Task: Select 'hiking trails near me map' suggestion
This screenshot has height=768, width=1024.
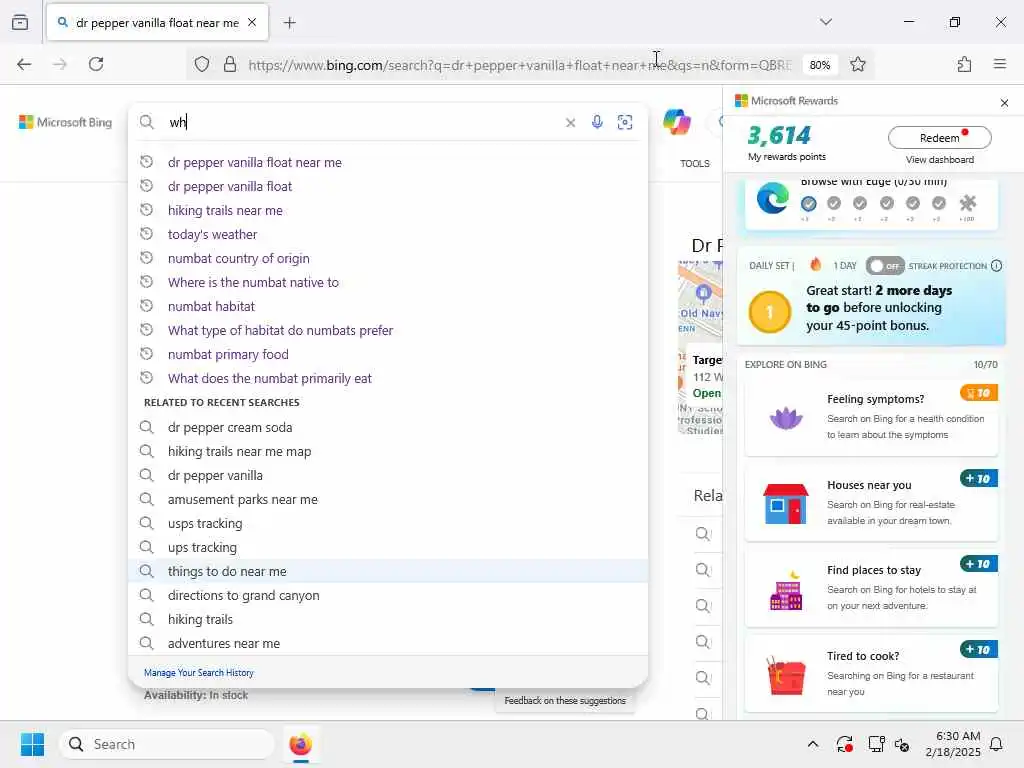Action: [x=388, y=451]
